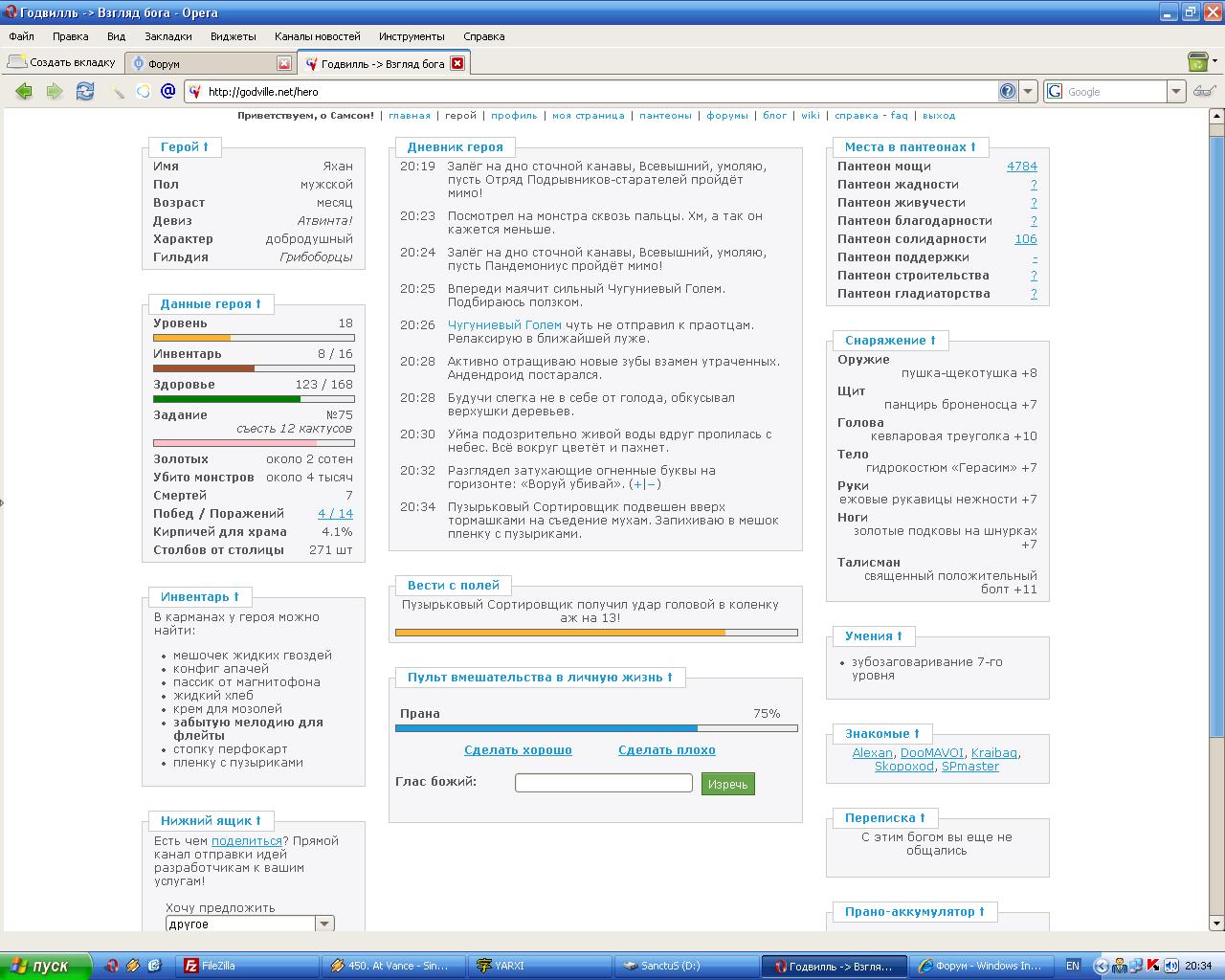
Task: Close the Форум tab
Action: point(284,63)
